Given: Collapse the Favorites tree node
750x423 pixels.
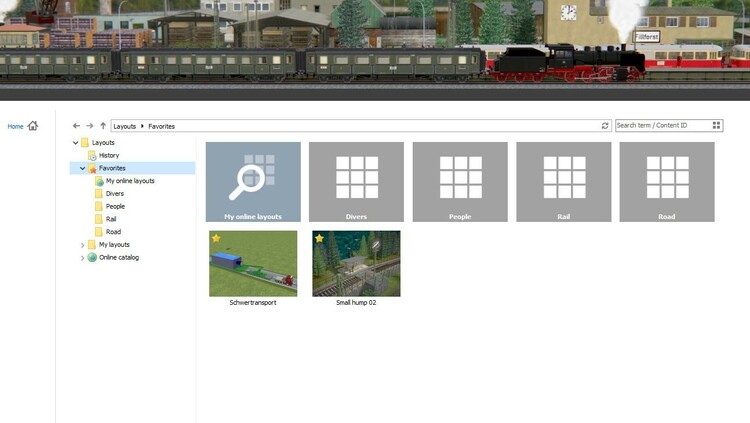Looking at the screenshot, I should [x=83, y=169].
